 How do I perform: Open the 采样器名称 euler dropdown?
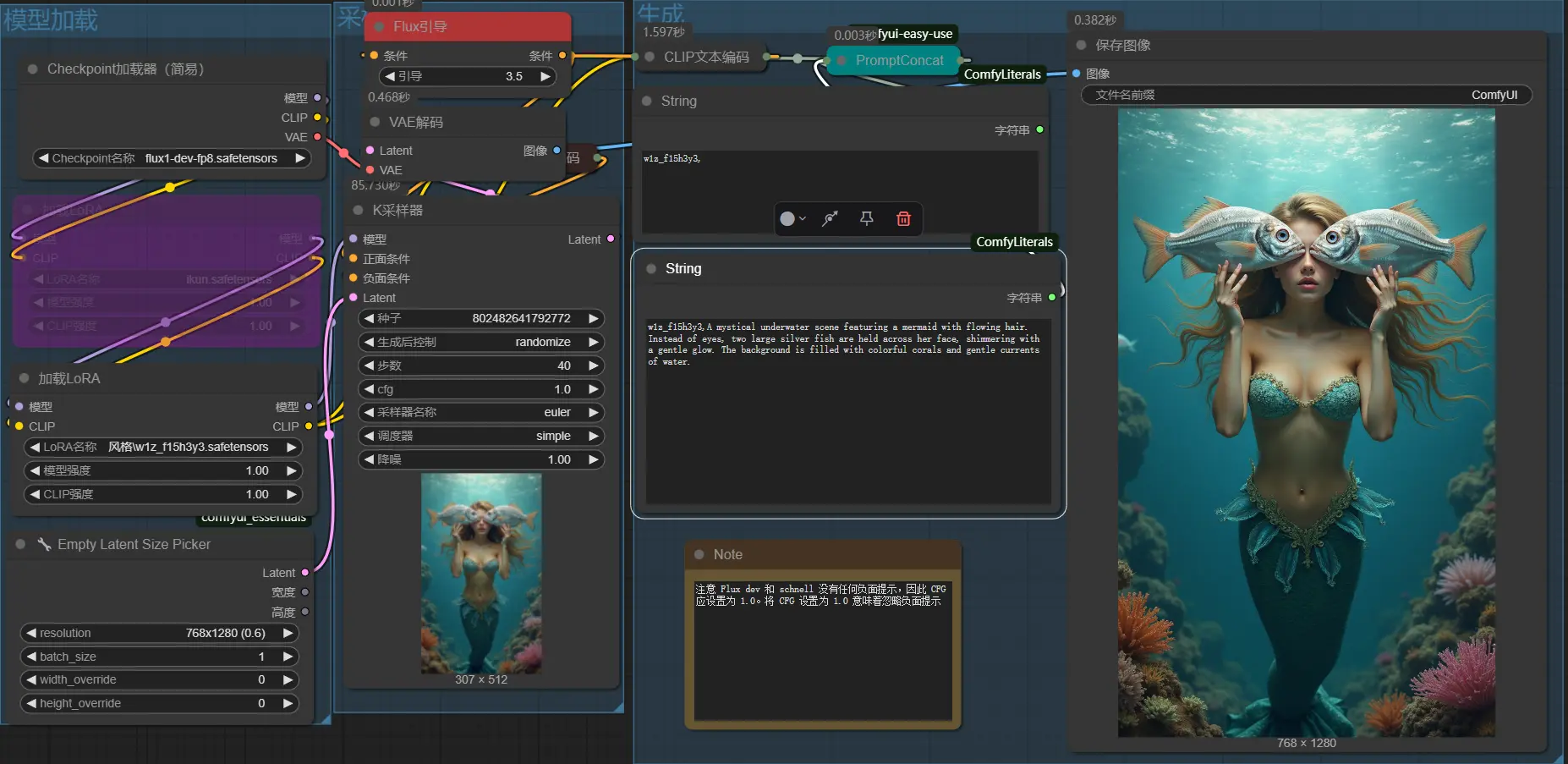point(480,412)
